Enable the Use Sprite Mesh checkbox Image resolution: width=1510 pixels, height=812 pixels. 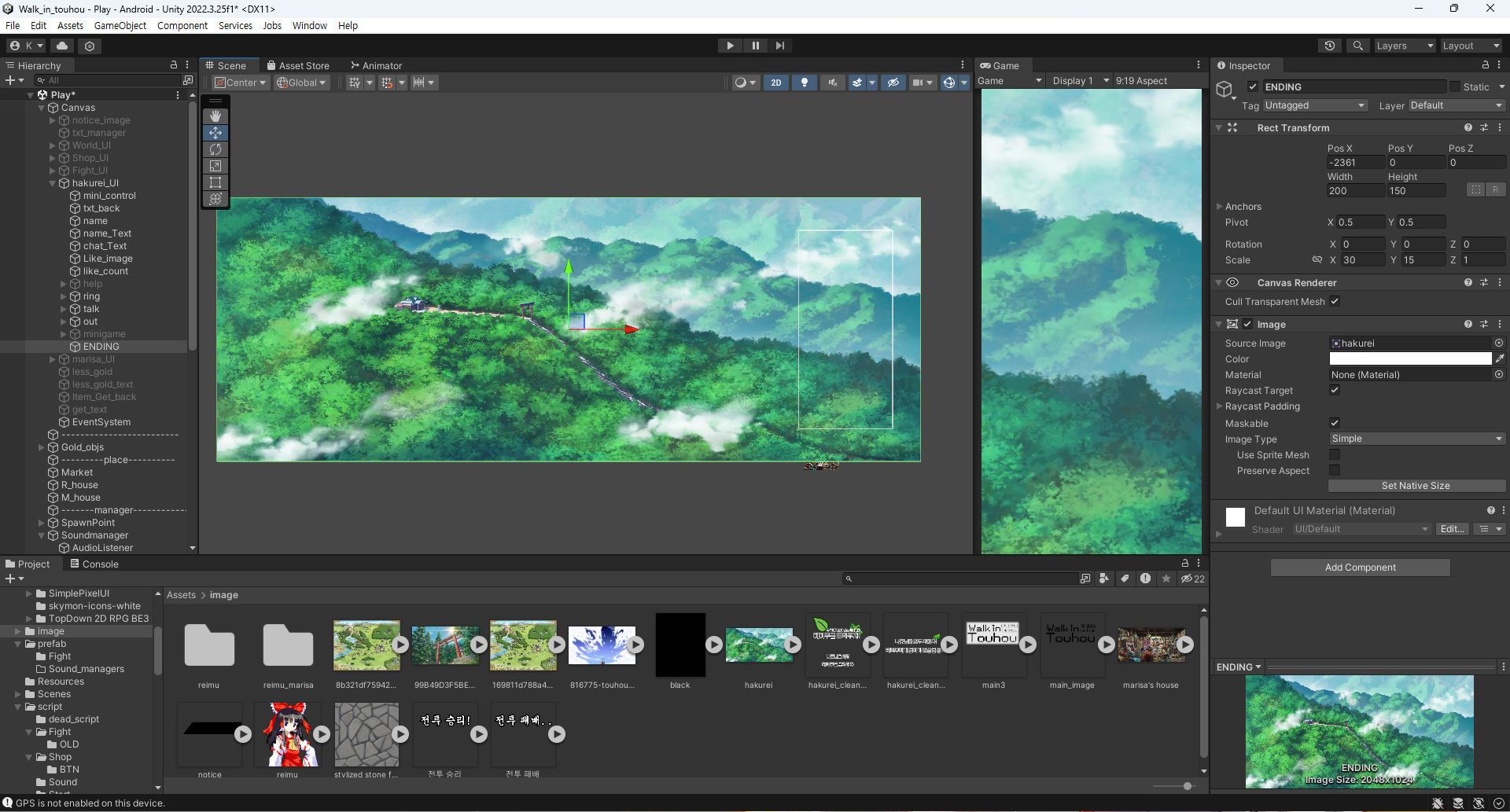(1335, 455)
